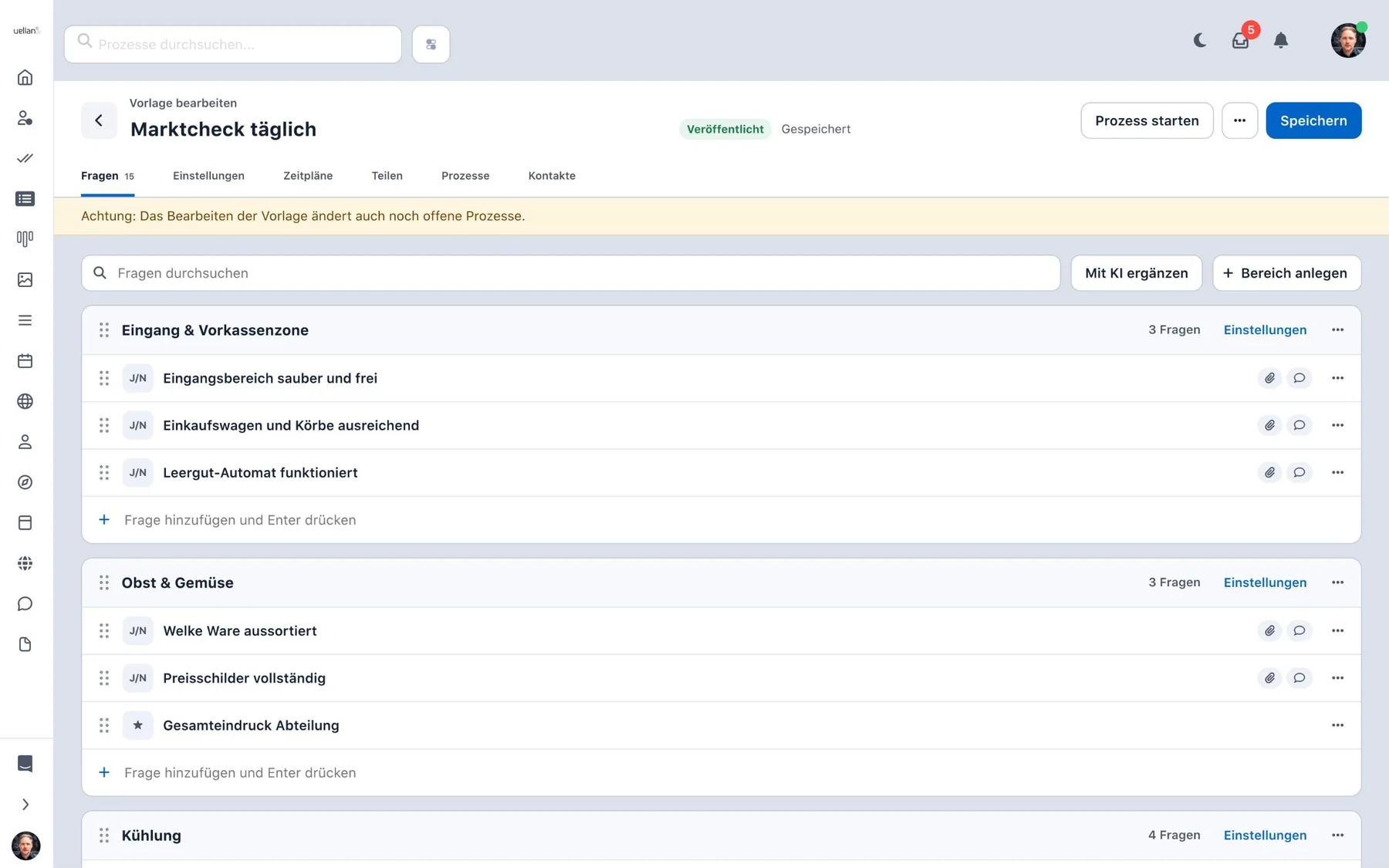Toggle comment icon for Leergut-Automat funktioniert

pos(1299,472)
